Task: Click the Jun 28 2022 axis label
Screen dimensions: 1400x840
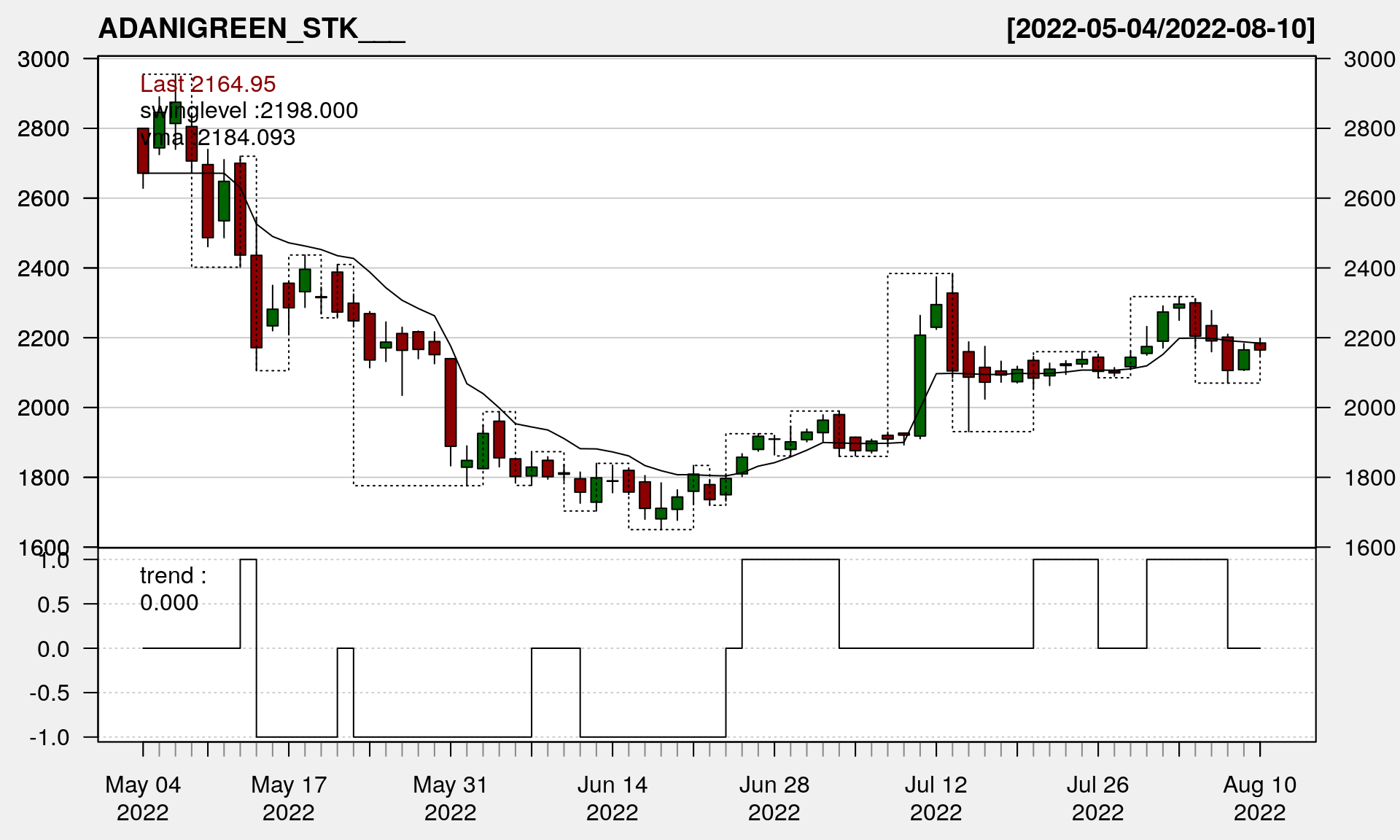Action: [774, 798]
